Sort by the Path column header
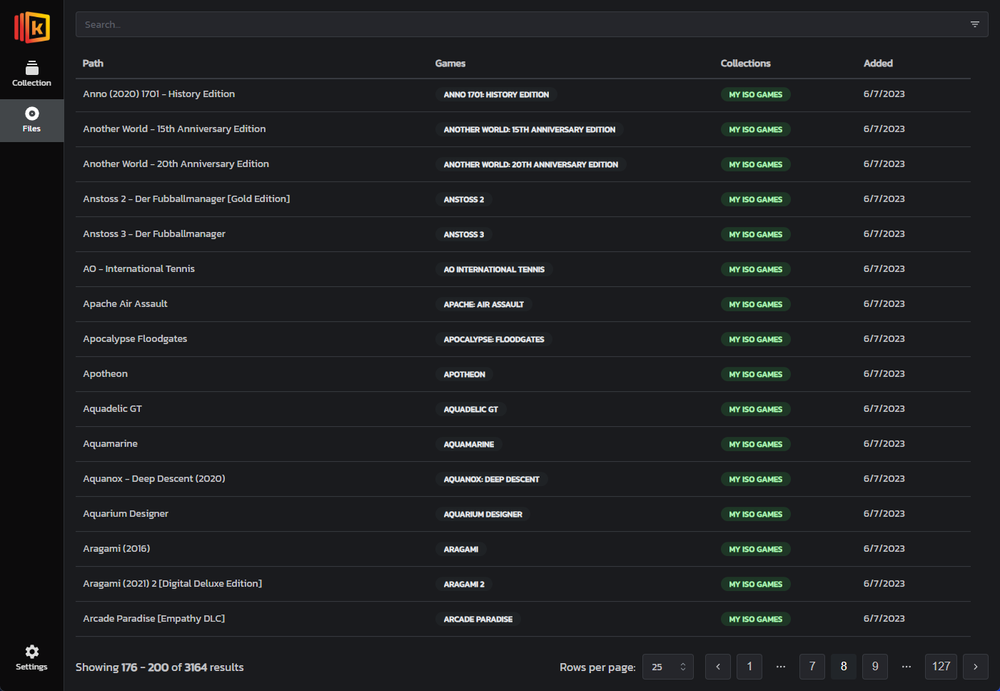This screenshot has width=1000, height=691. click(x=92, y=63)
